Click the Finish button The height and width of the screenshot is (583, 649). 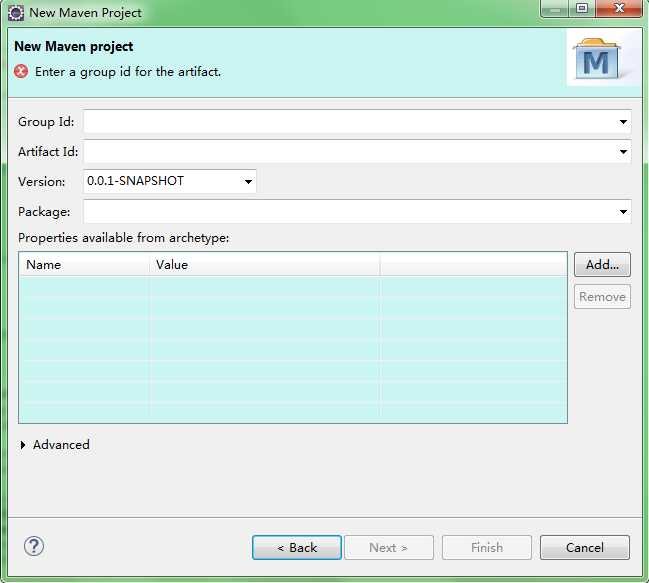[x=487, y=547]
